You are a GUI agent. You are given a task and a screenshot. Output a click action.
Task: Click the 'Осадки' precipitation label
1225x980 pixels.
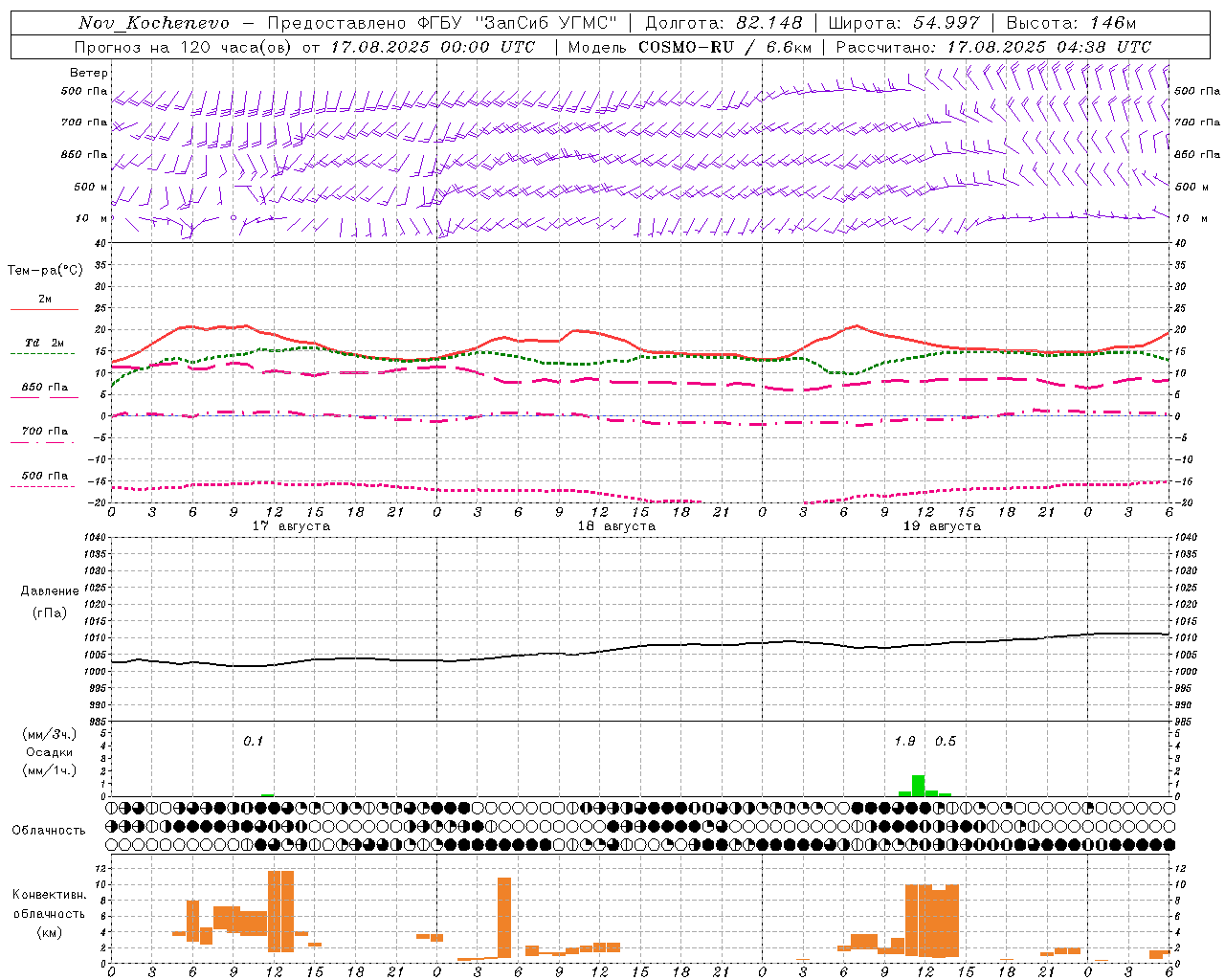(x=50, y=752)
